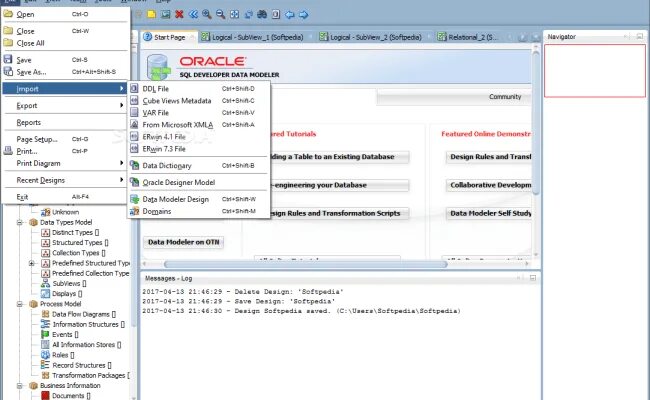Open Design Rules and Transformation Scripts tutorial
This screenshot has height=400, width=650.
tap(339, 213)
